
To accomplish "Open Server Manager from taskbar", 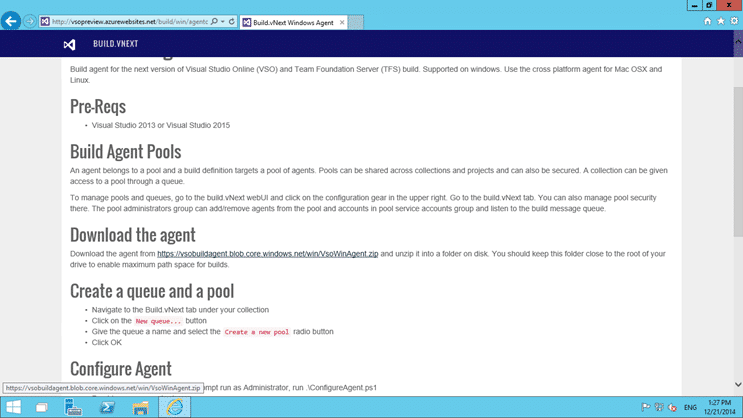I will pos(73,407).
